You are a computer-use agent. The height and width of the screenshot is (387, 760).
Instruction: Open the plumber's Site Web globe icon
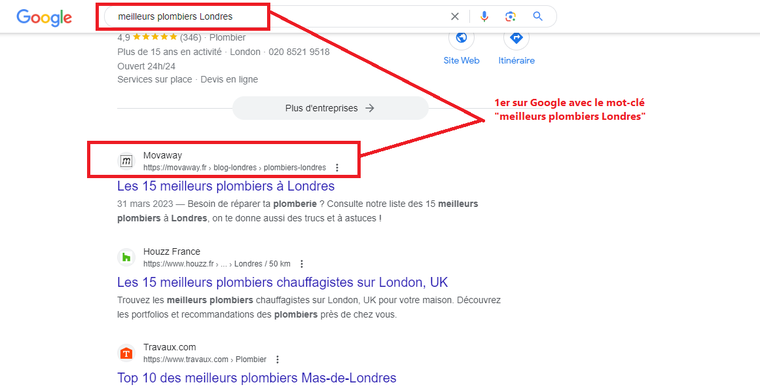tap(461, 38)
